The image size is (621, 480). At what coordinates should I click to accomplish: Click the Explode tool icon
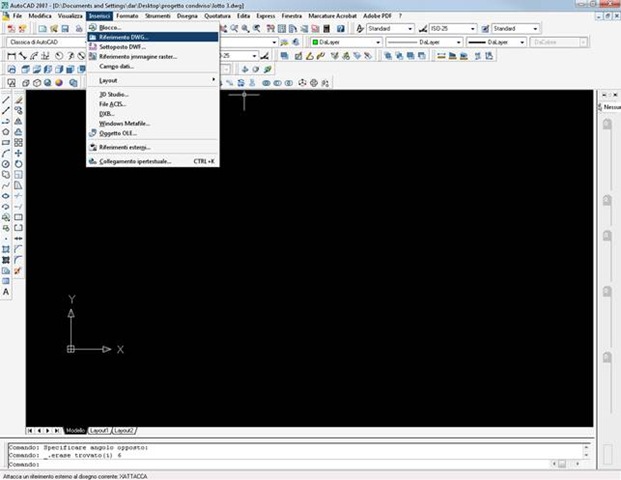click(18, 270)
